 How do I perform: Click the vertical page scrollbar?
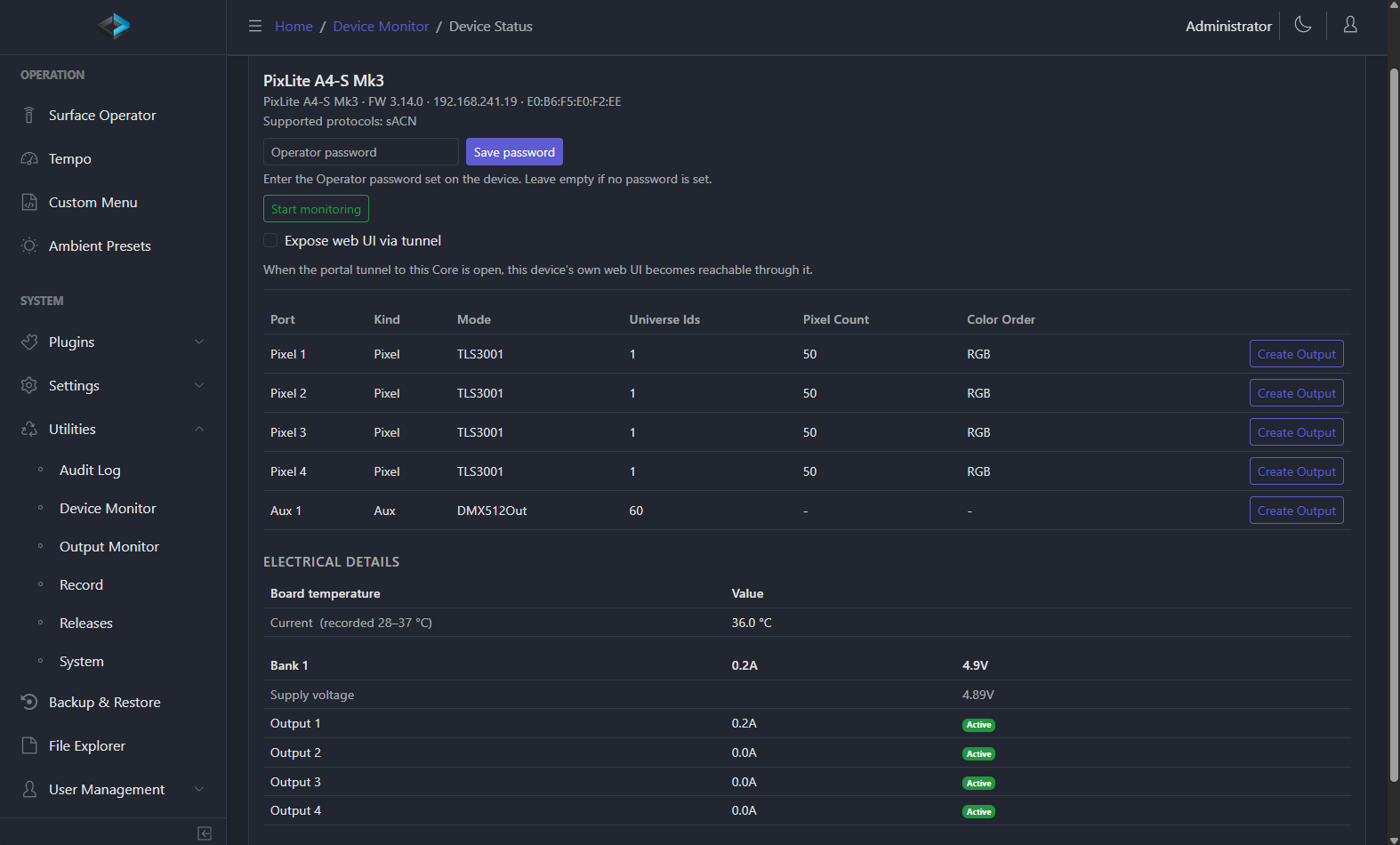(1394, 425)
